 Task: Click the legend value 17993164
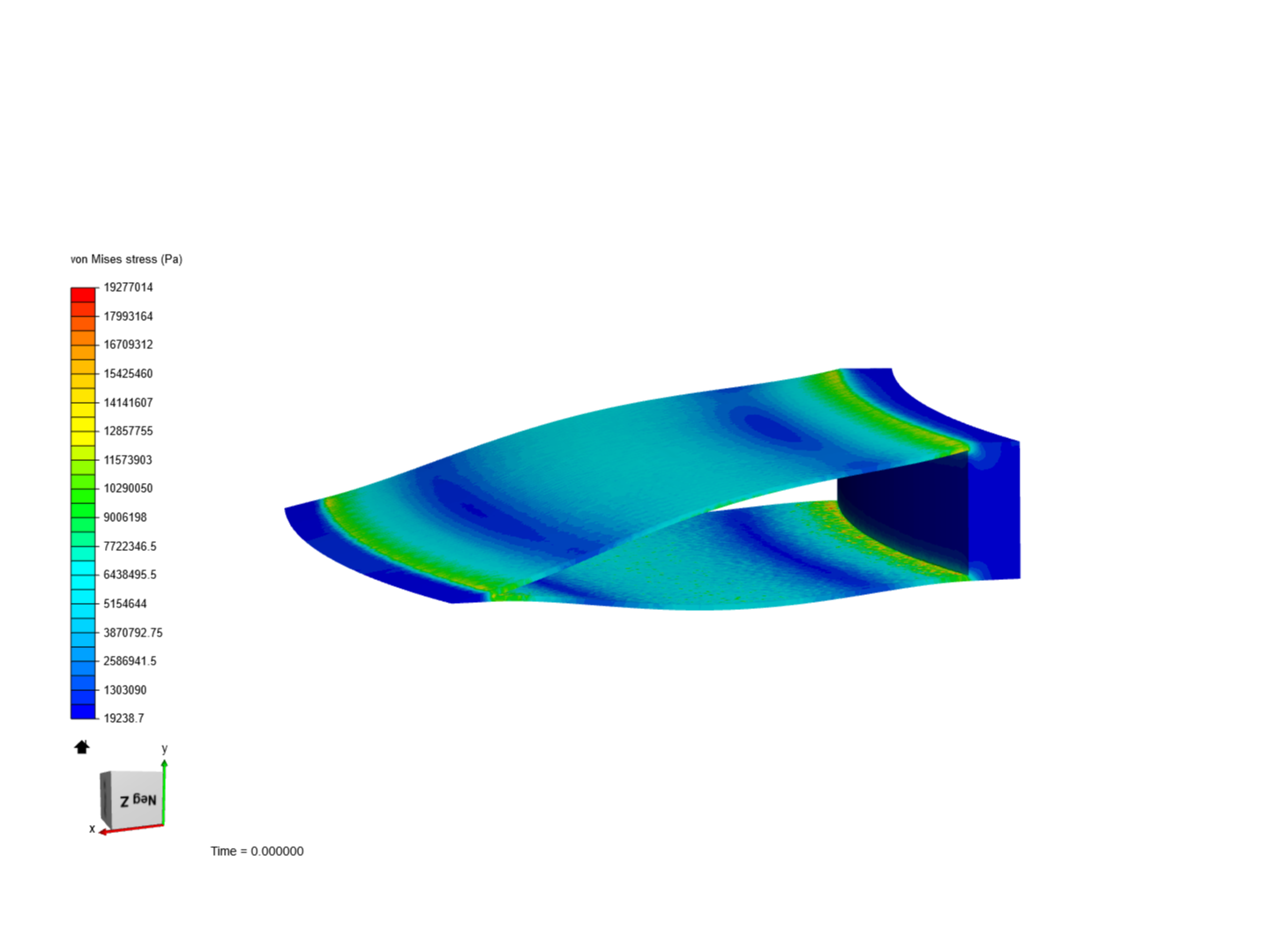pos(128,316)
